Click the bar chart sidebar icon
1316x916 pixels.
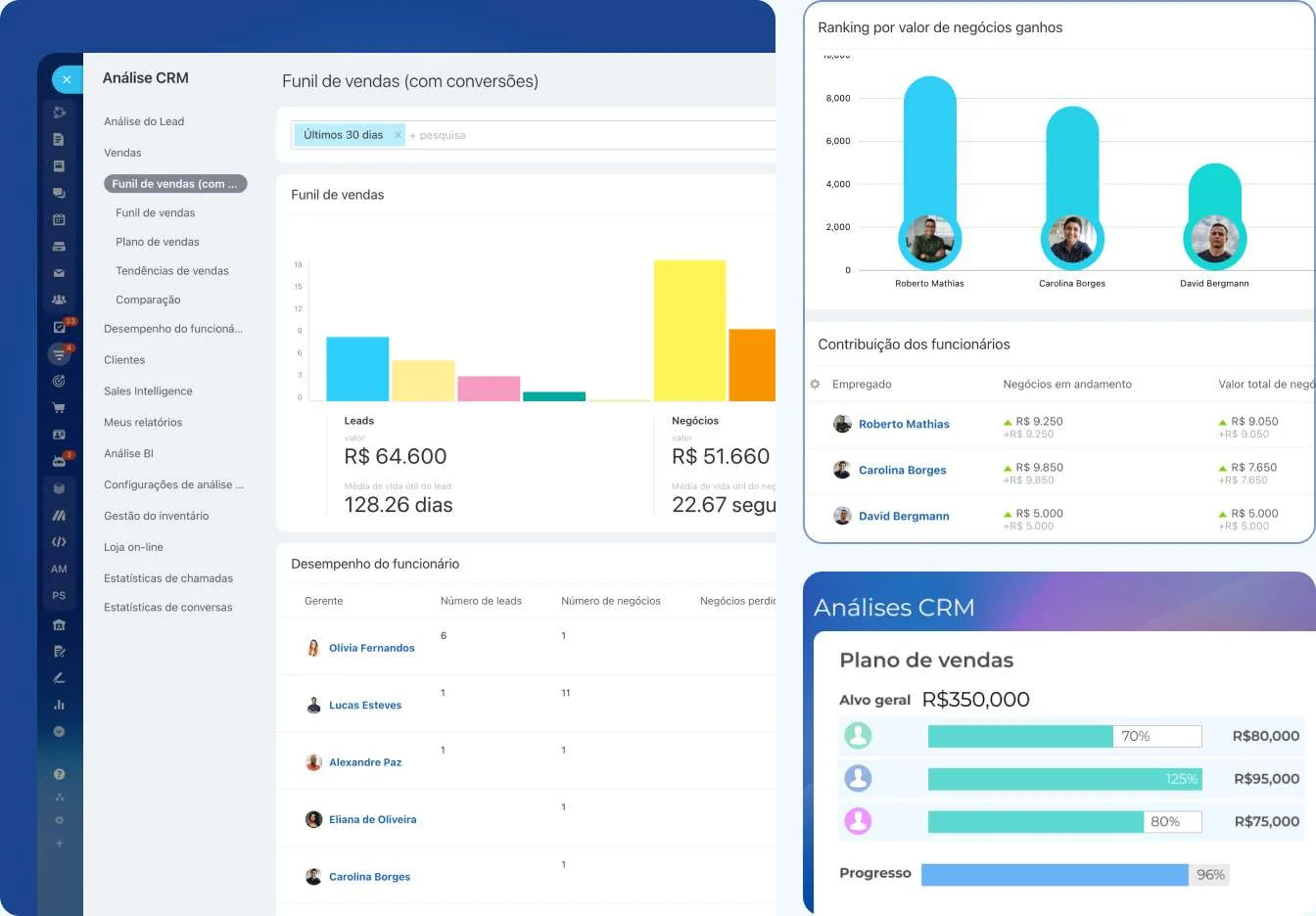coord(59,705)
